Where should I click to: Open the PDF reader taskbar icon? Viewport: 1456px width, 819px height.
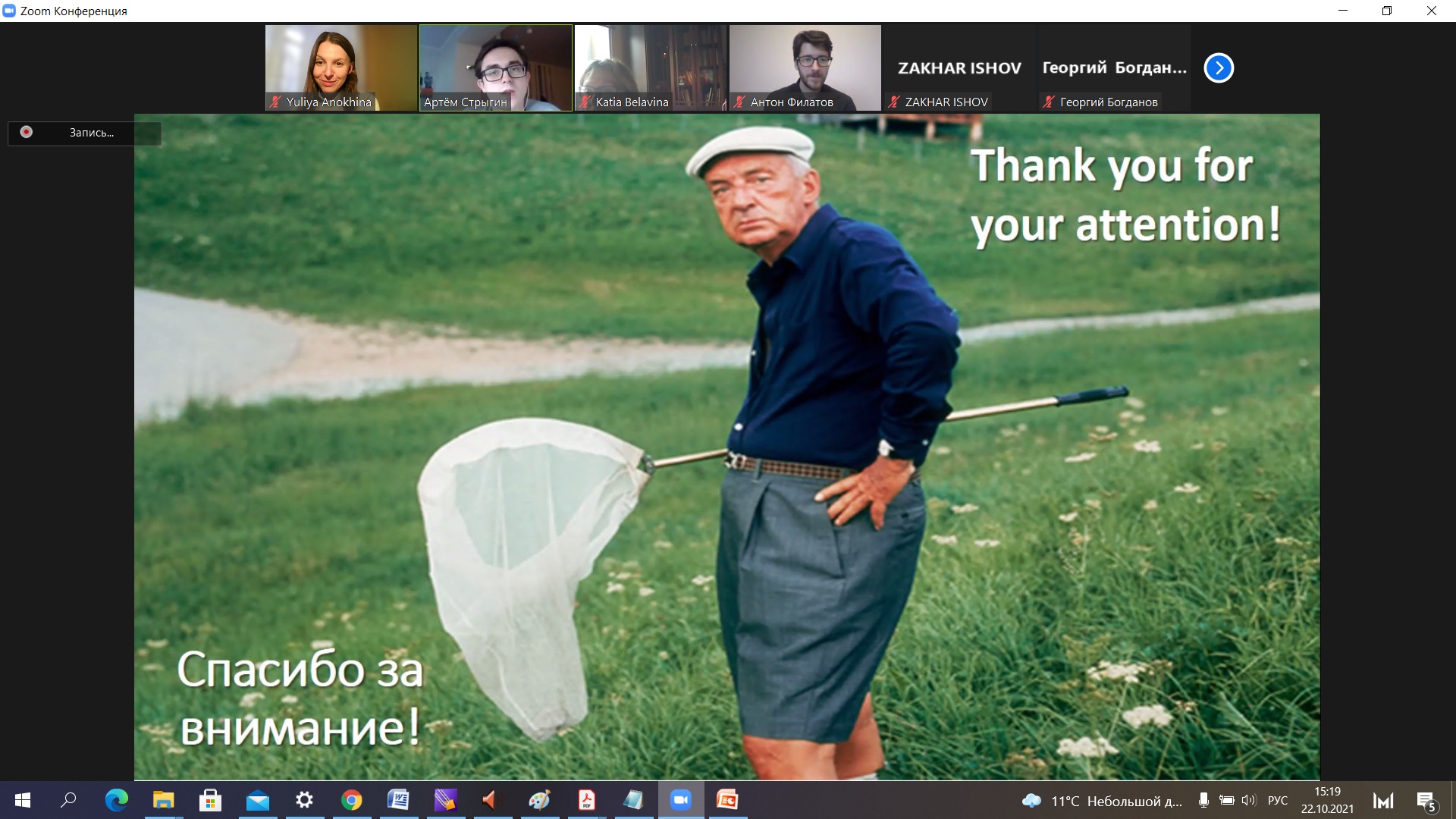tap(586, 800)
